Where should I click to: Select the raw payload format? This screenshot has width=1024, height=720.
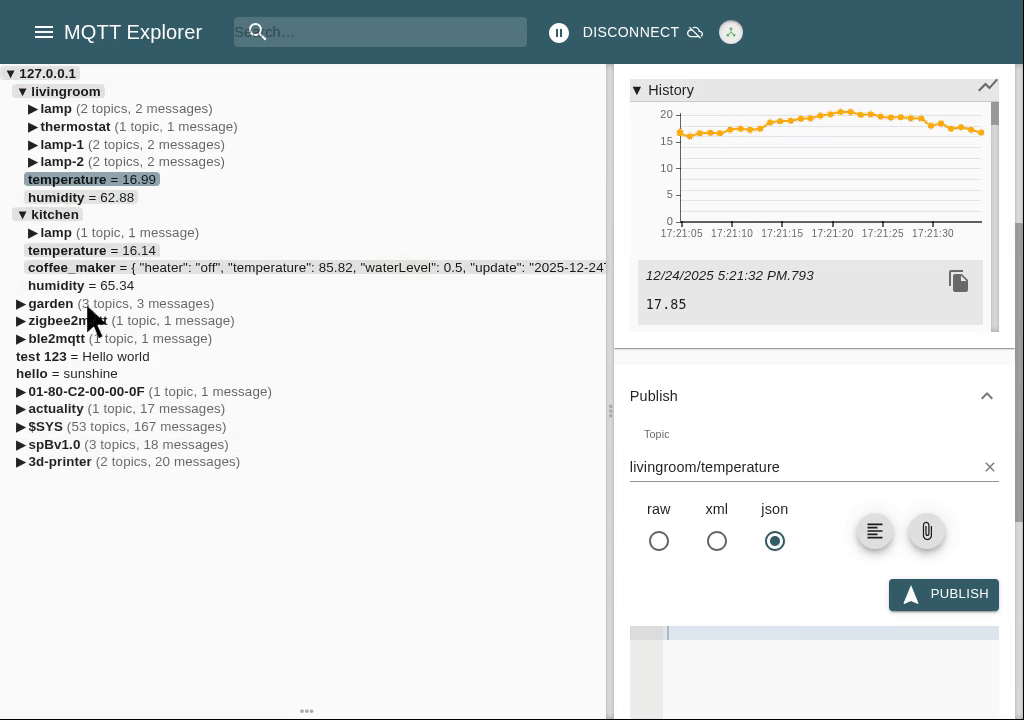tap(658, 541)
